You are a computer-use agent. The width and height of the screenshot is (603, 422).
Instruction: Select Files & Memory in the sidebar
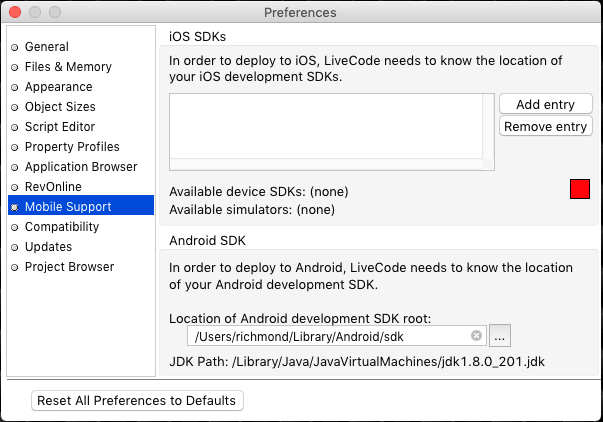pyautogui.click(x=68, y=67)
